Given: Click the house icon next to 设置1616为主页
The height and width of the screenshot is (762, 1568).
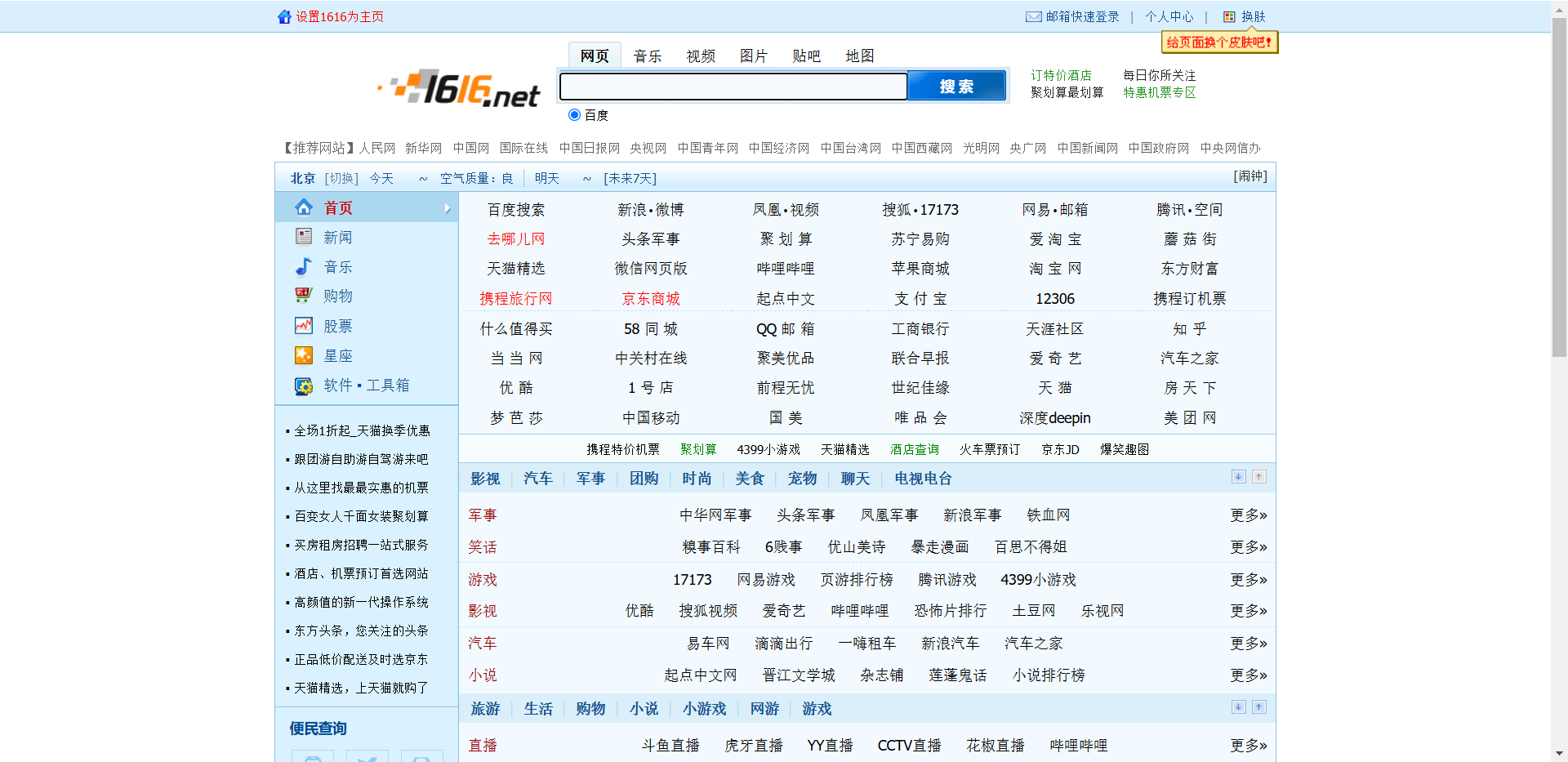Looking at the screenshot, I should click(283, 16).
